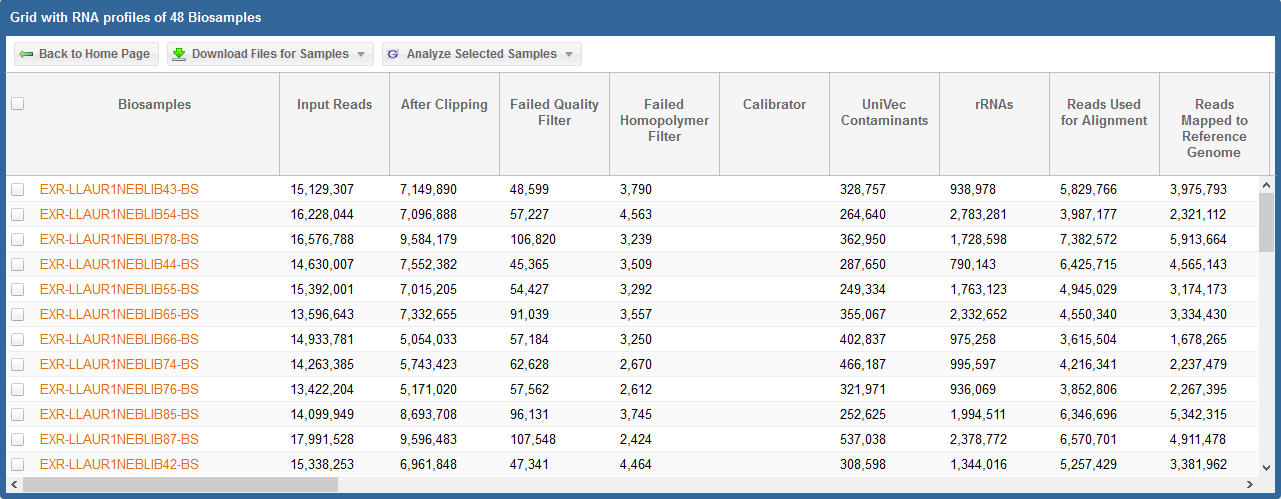The width and height of the screenshot is (1281, 499).
Task: Click the horizontal scrollbar right arrow
Action: click(x=1251, y=484)
